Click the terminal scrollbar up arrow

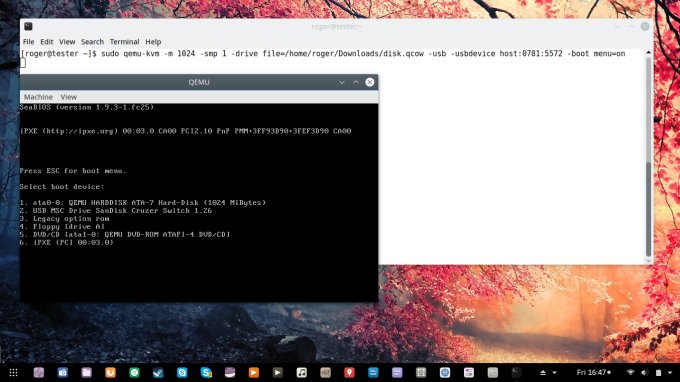pyautogui.click(x=648, y=52)
